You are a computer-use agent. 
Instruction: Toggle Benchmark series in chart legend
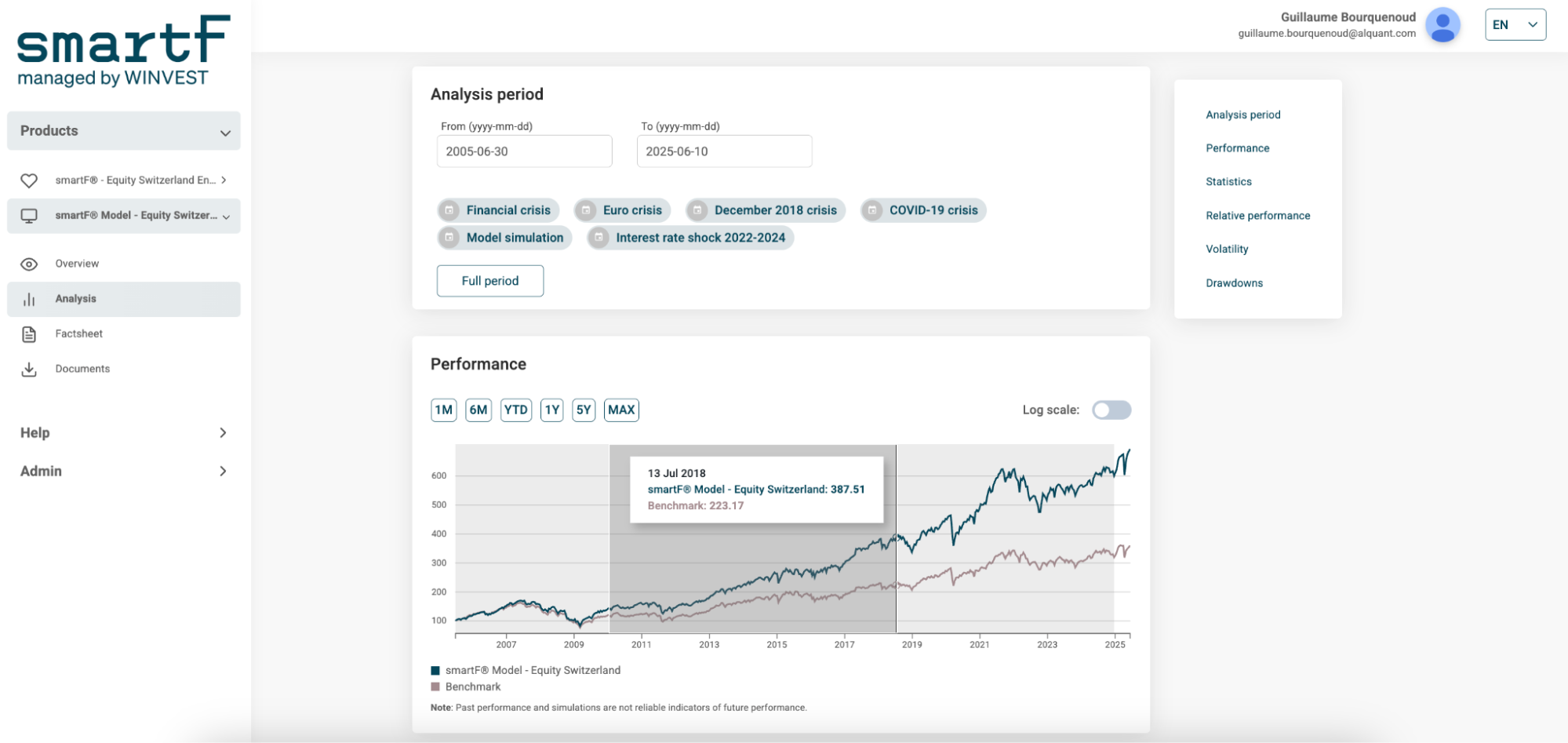pyautogui.click(x=466, y=687)
